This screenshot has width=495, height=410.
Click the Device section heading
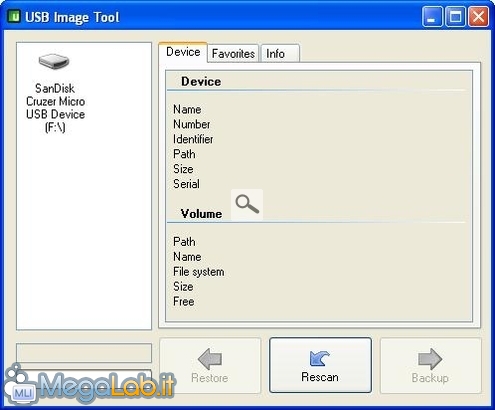click(x=201, y=82)
